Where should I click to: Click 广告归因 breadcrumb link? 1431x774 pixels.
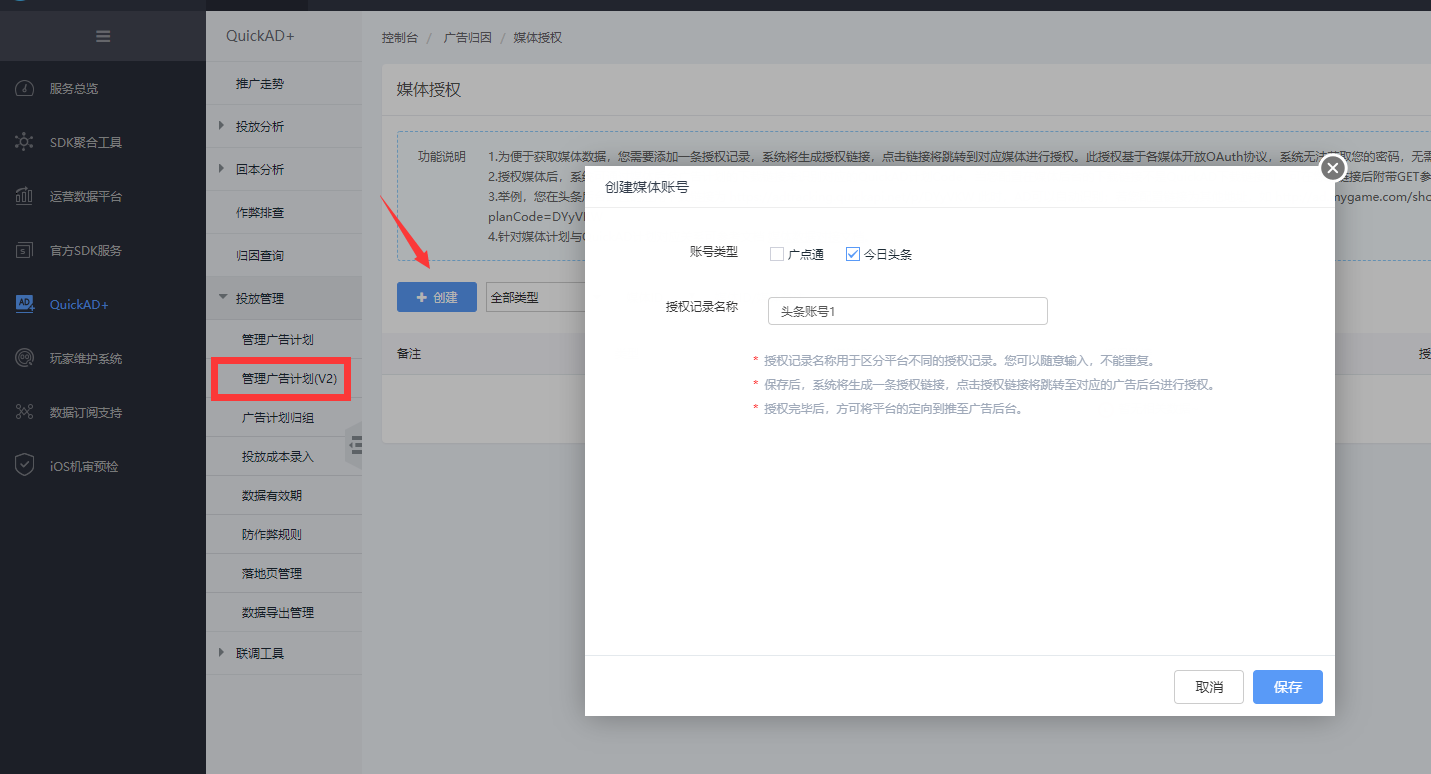[468, 38]
